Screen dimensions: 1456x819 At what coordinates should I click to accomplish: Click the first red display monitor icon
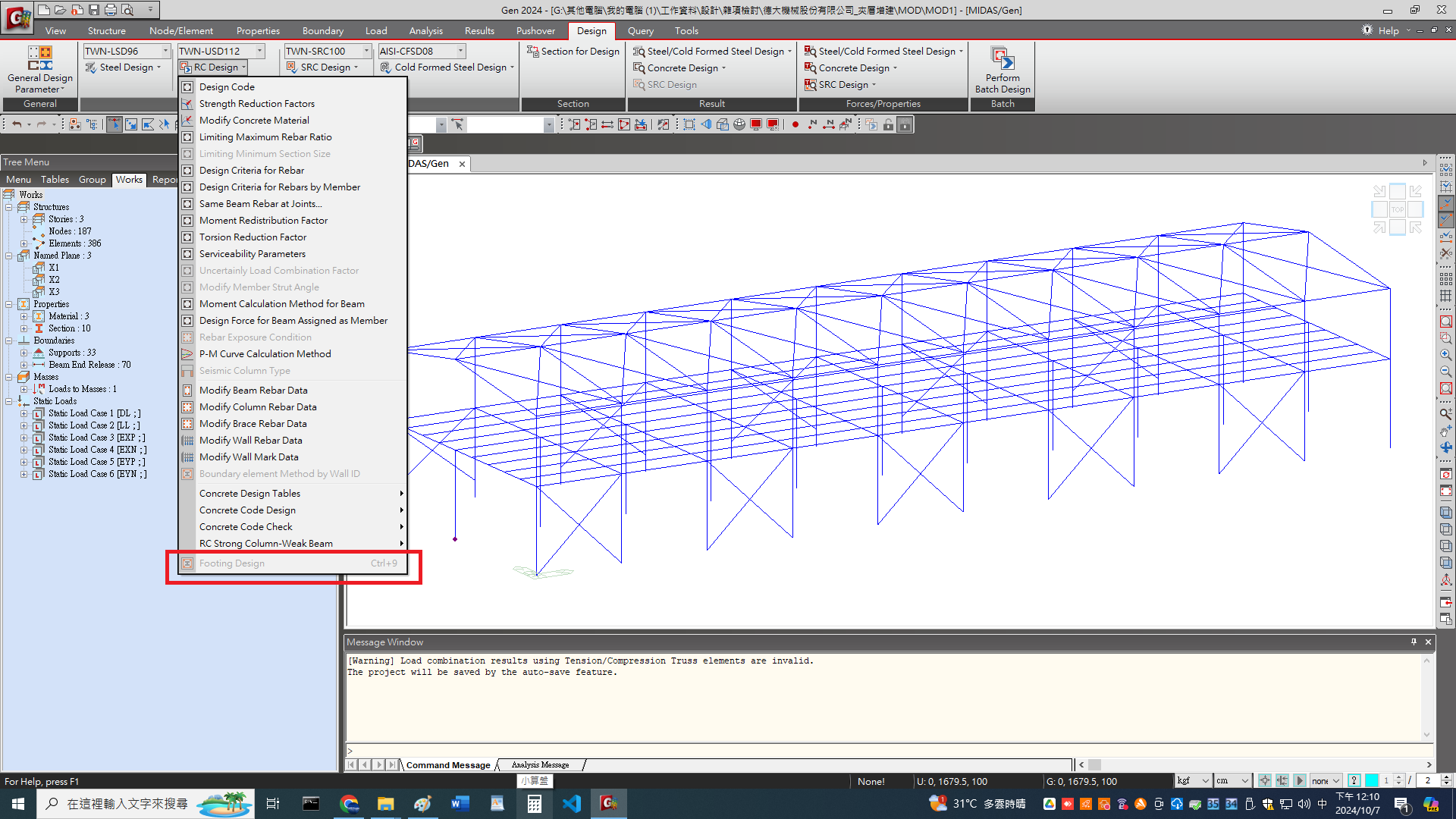756,124
